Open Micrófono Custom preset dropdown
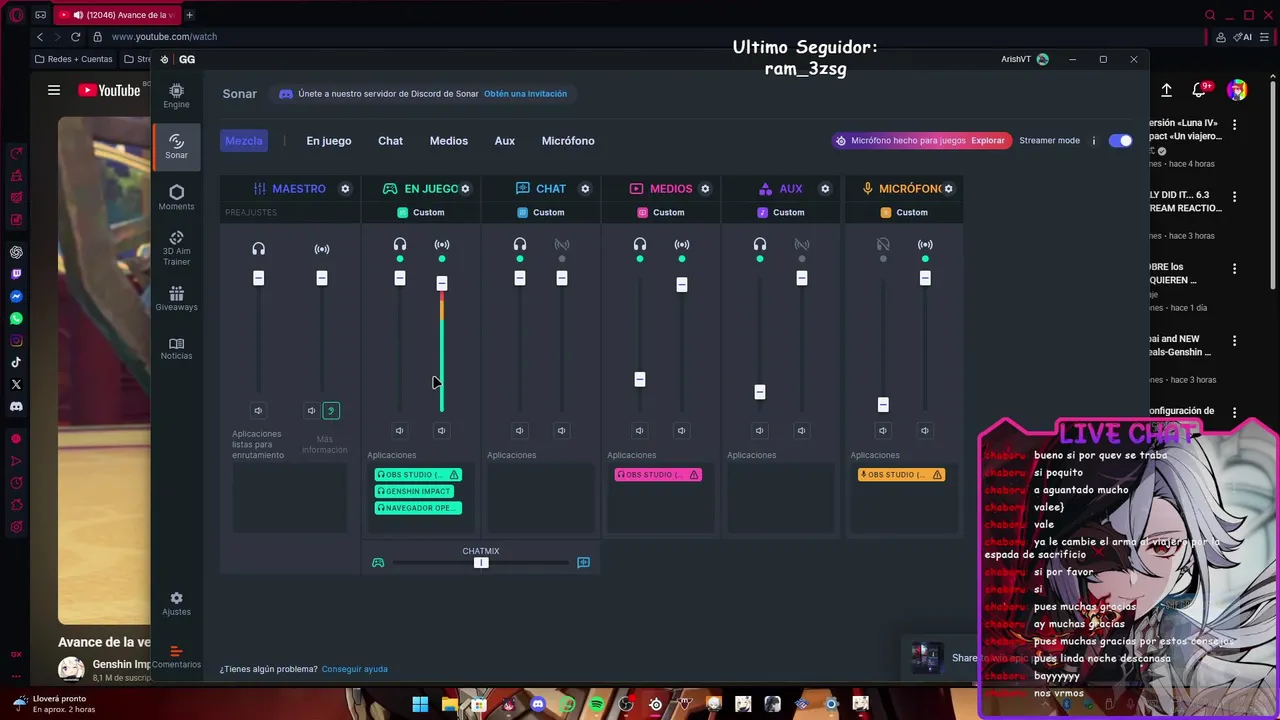This screenshot has height=720, width=1280. pyautogui.click(x=904, y=213)
